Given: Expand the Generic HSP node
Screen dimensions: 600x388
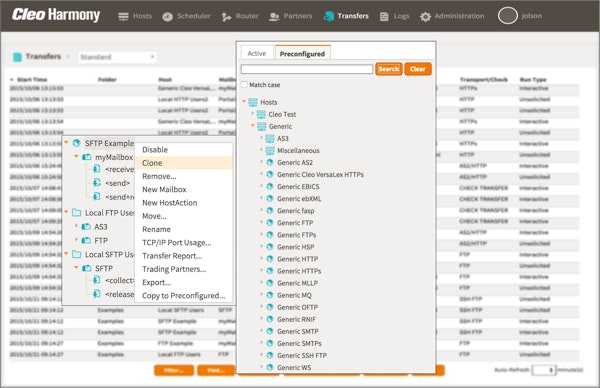Looking at the screenshot, I should coord(261,246).
